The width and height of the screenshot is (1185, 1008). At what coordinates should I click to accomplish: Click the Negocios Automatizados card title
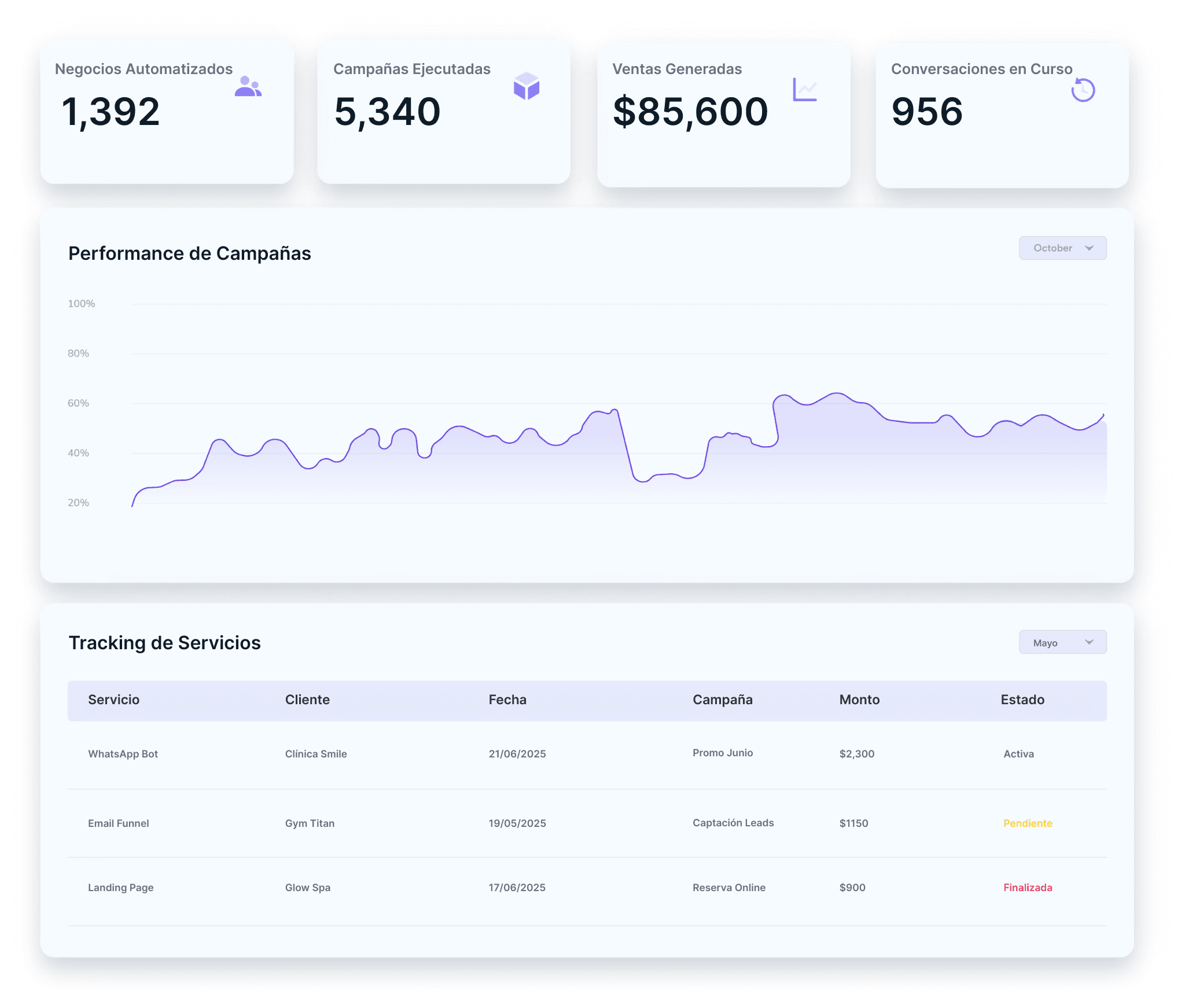[x=144, y=69]
